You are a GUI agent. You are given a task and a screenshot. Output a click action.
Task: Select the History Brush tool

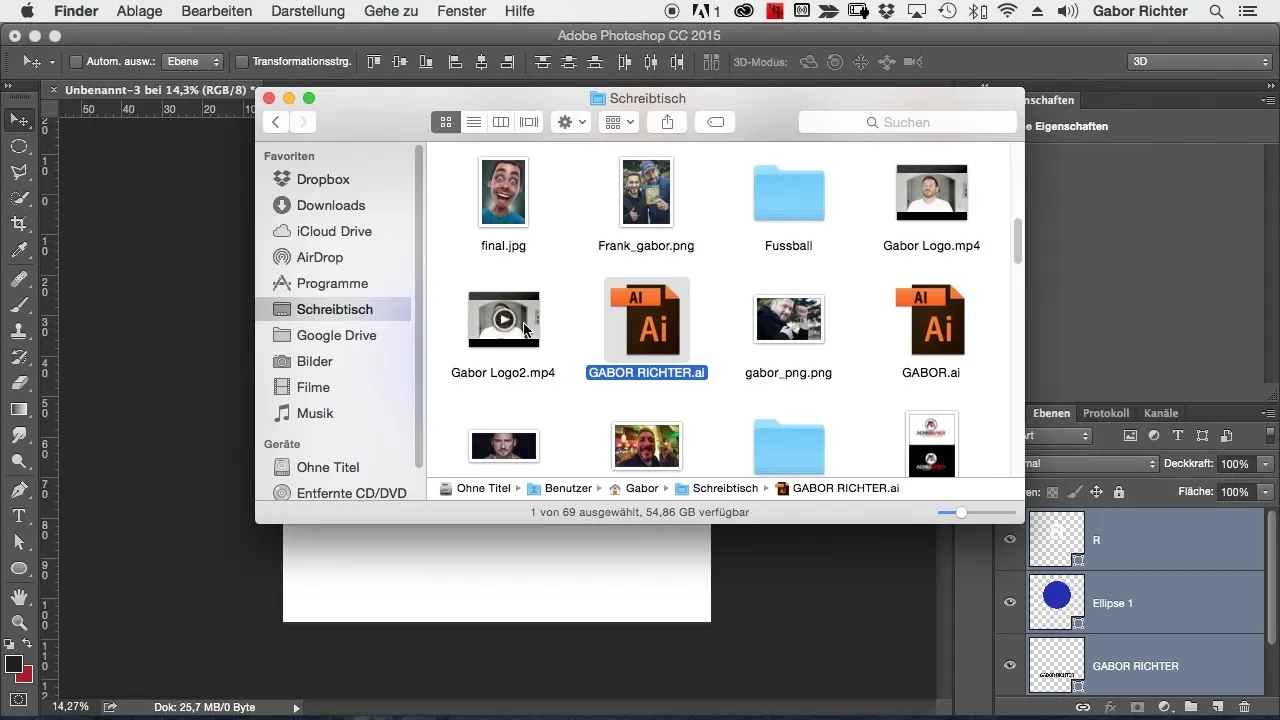click(x=19, y=356)
